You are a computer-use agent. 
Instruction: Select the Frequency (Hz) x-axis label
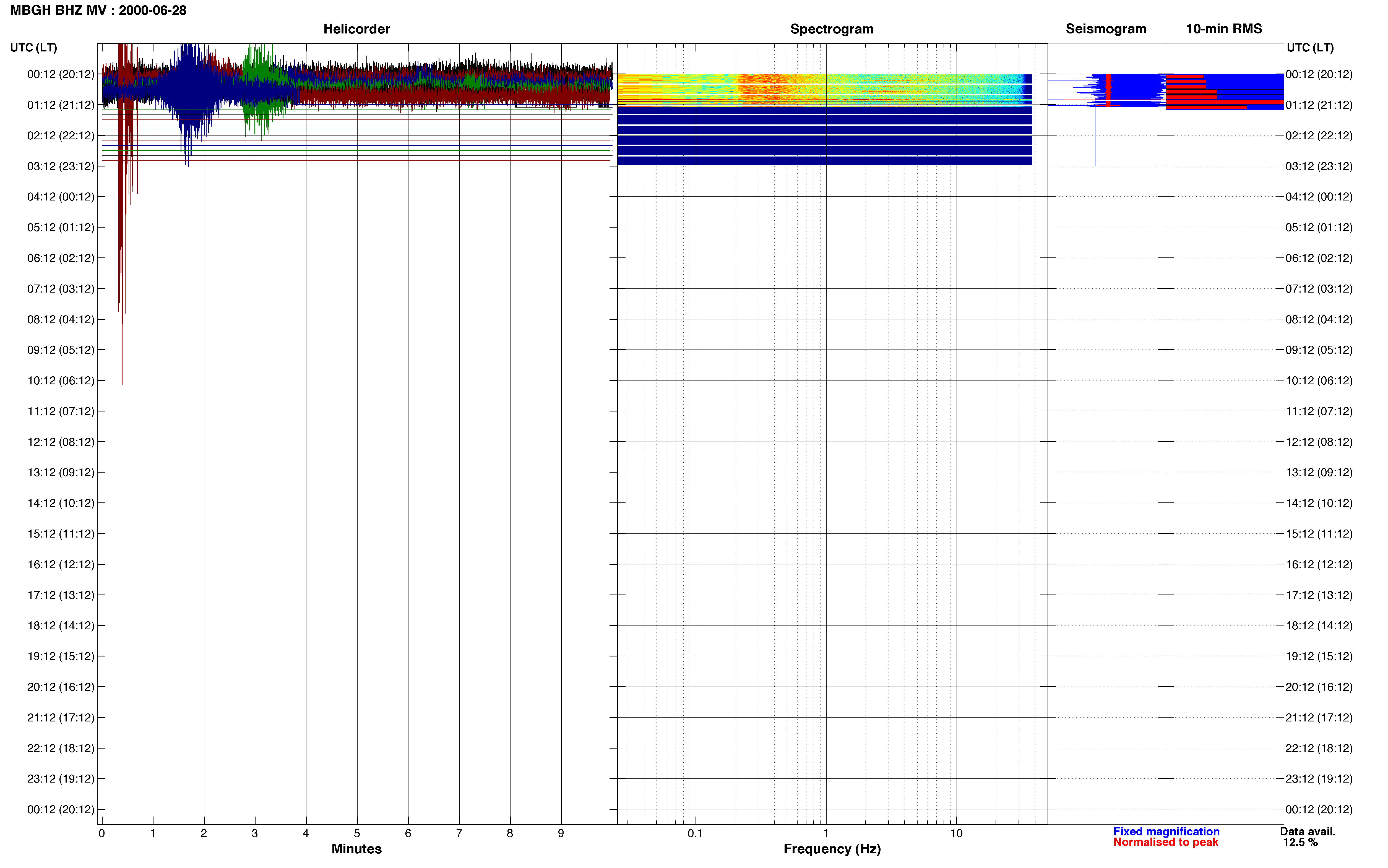pos(832,848)
